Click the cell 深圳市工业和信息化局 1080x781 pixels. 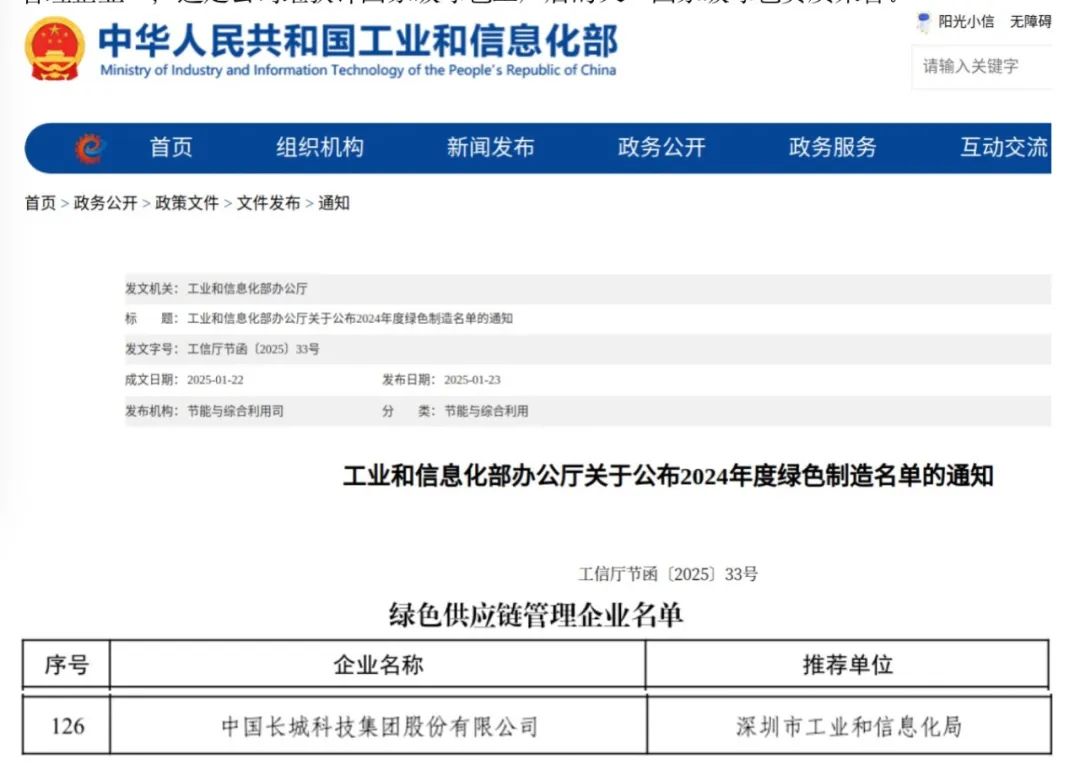pyautogui.click(x=849, y=727)
